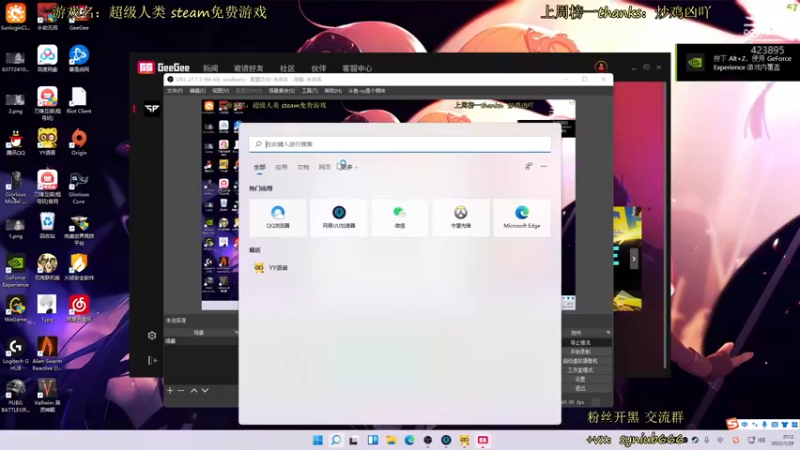The width and height of the screenshot is (800, 450).
Task: Click the remove scene minus button in OBS
Action: point(181,390)
